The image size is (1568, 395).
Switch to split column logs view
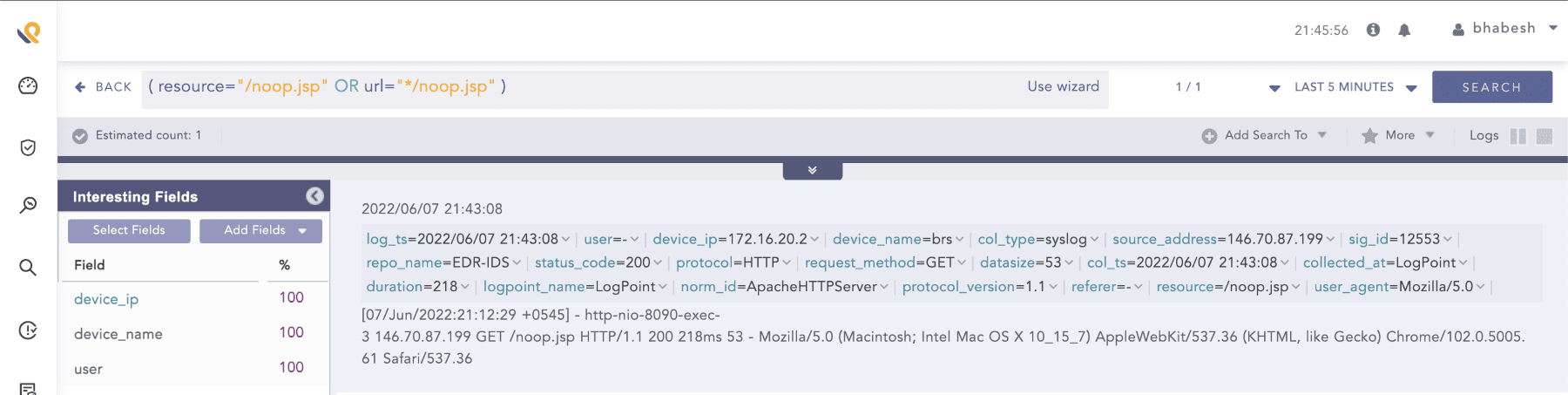[x=1518, y=136]
